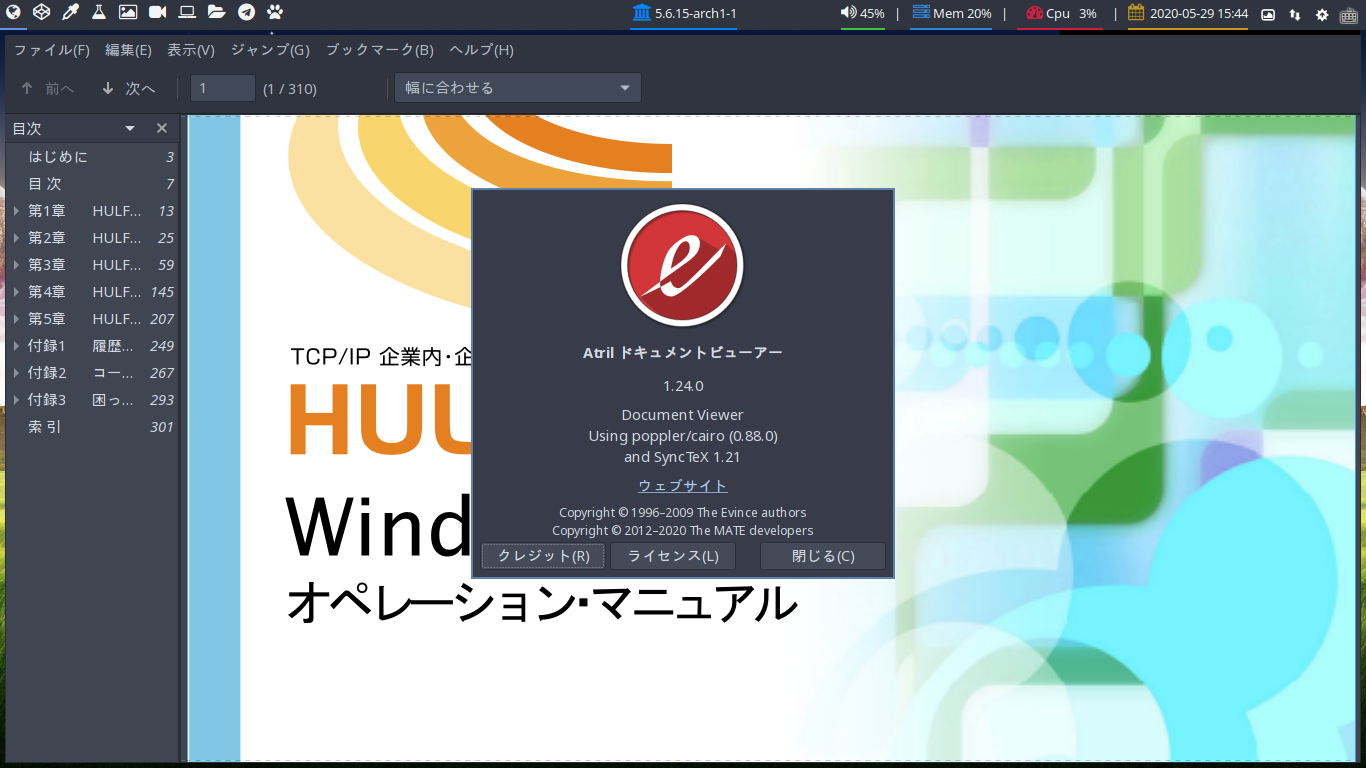The image size is (1366, 768).
Task: Open the ジャンプ(G) menu
Action: 270,50
